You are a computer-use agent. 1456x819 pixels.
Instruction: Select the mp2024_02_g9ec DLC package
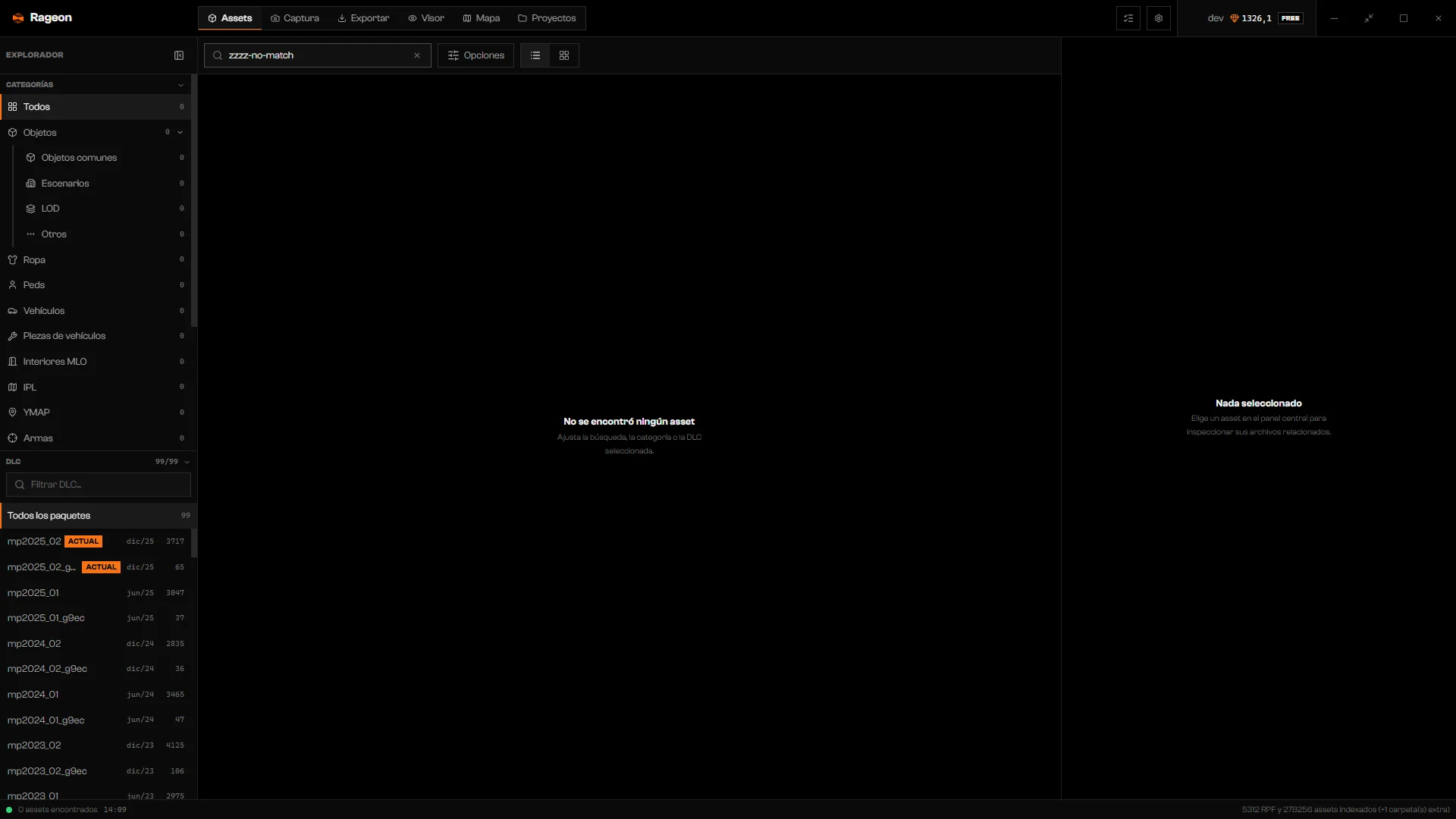click(96, 669)
